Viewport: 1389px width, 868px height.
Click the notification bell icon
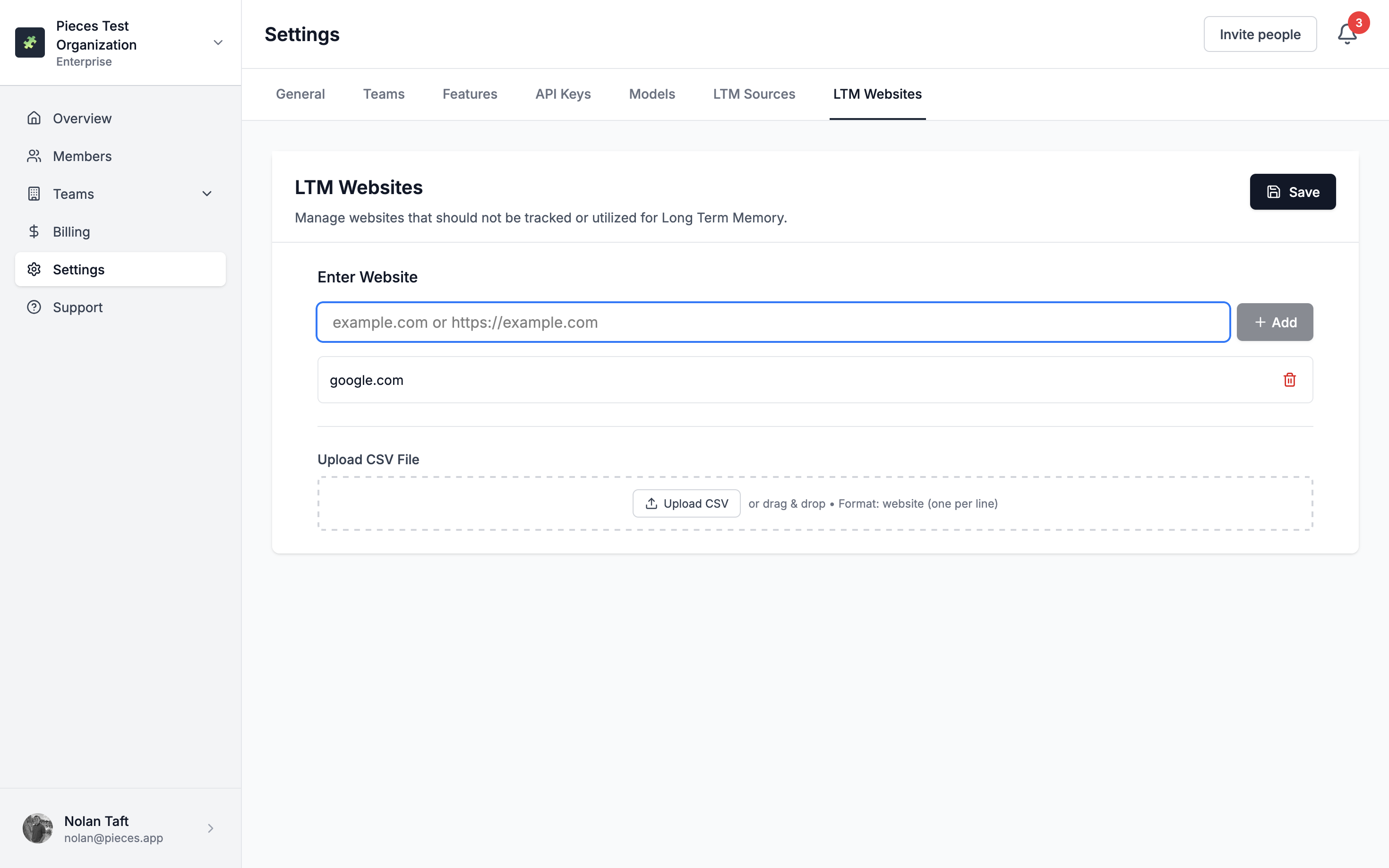click(x=1346, y=34)
